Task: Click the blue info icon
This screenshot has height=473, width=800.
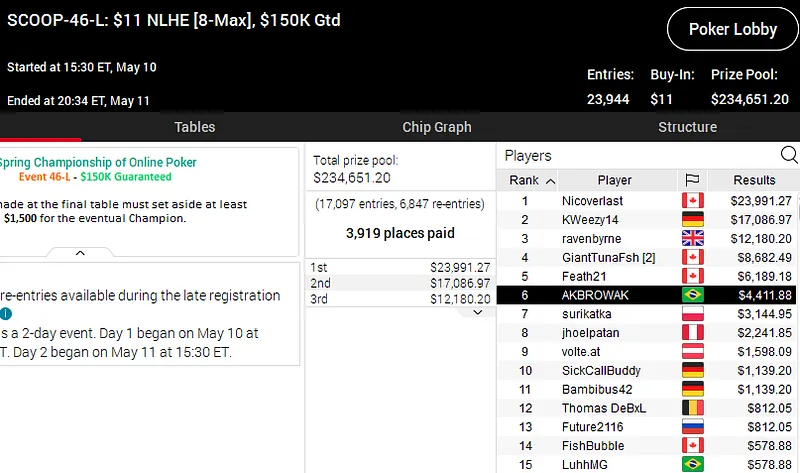Action: [7, 313]
